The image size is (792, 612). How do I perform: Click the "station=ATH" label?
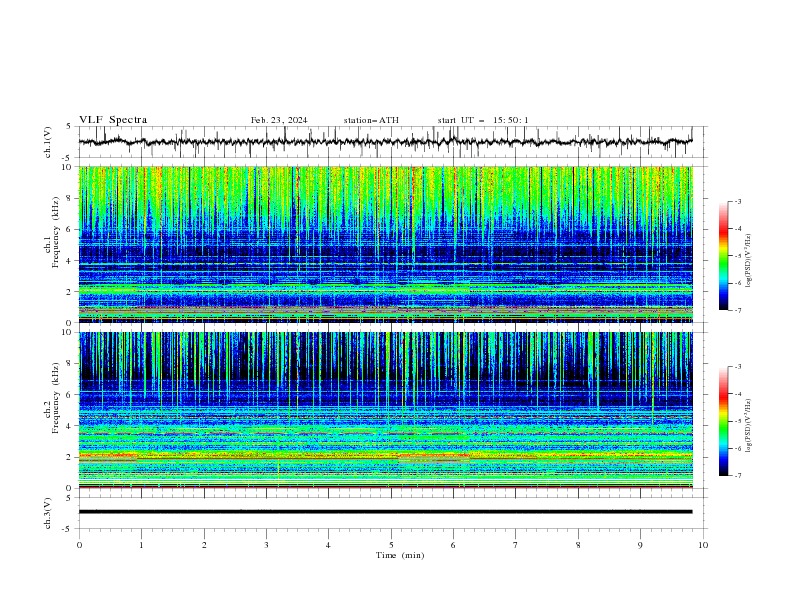pos(371,120)
